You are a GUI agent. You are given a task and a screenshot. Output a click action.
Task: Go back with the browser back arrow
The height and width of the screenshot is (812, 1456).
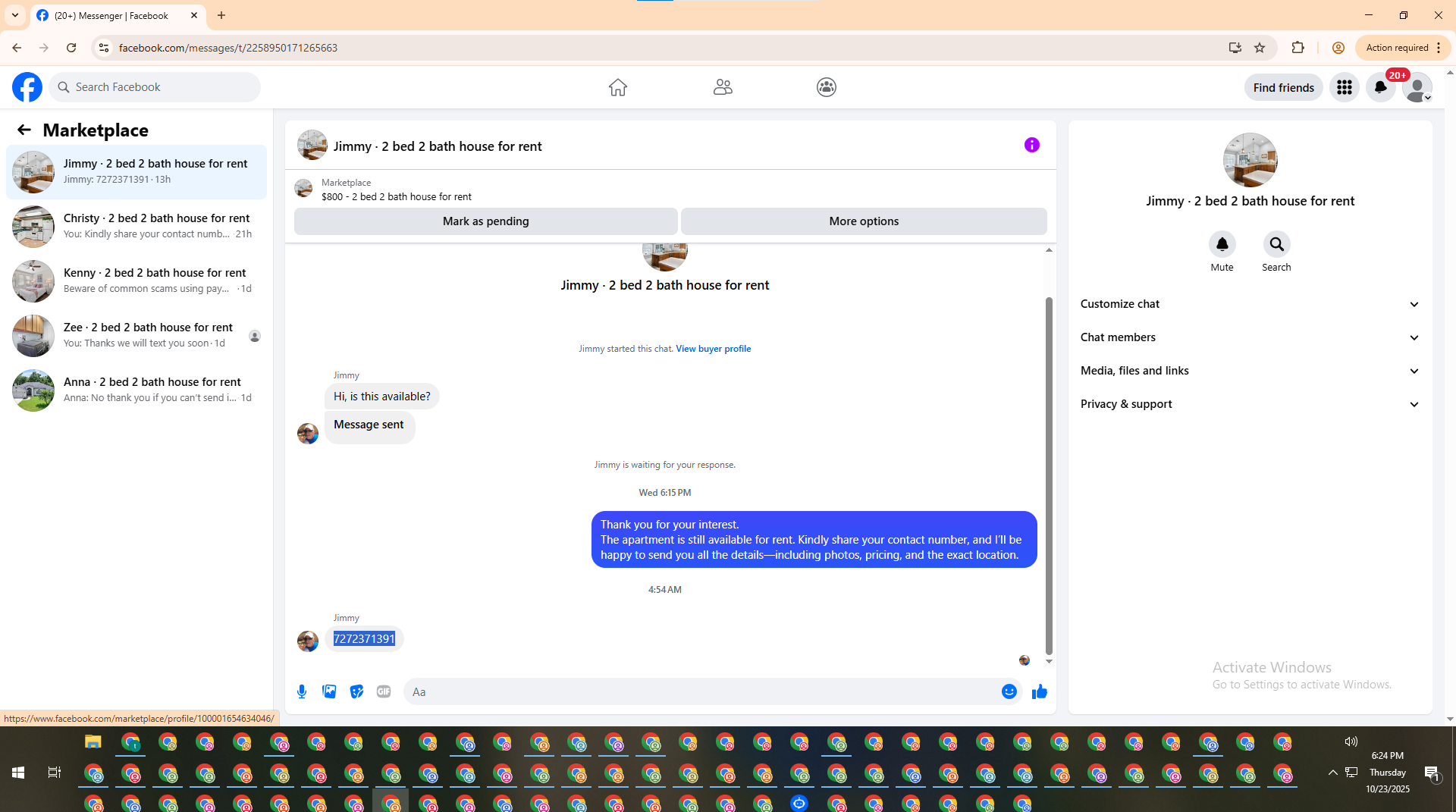pos(17,48)
